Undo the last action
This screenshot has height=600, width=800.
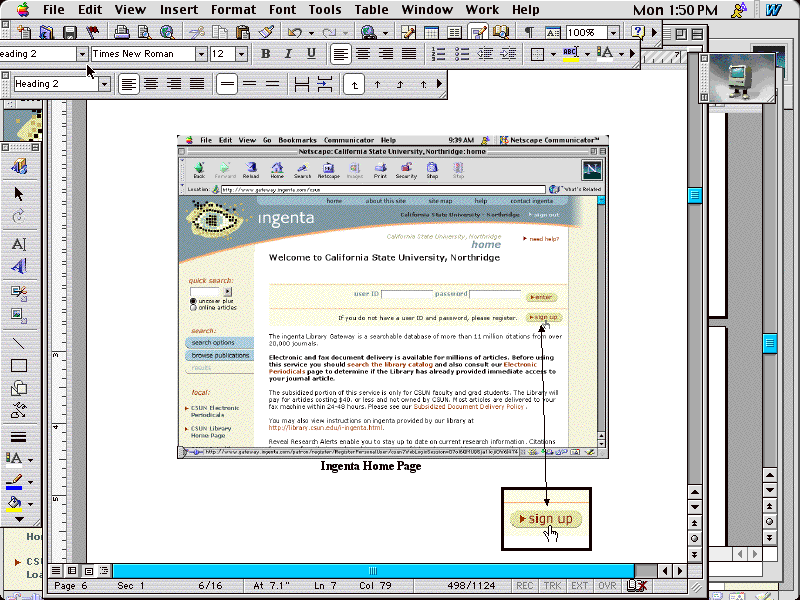click(x=295, y=32)
